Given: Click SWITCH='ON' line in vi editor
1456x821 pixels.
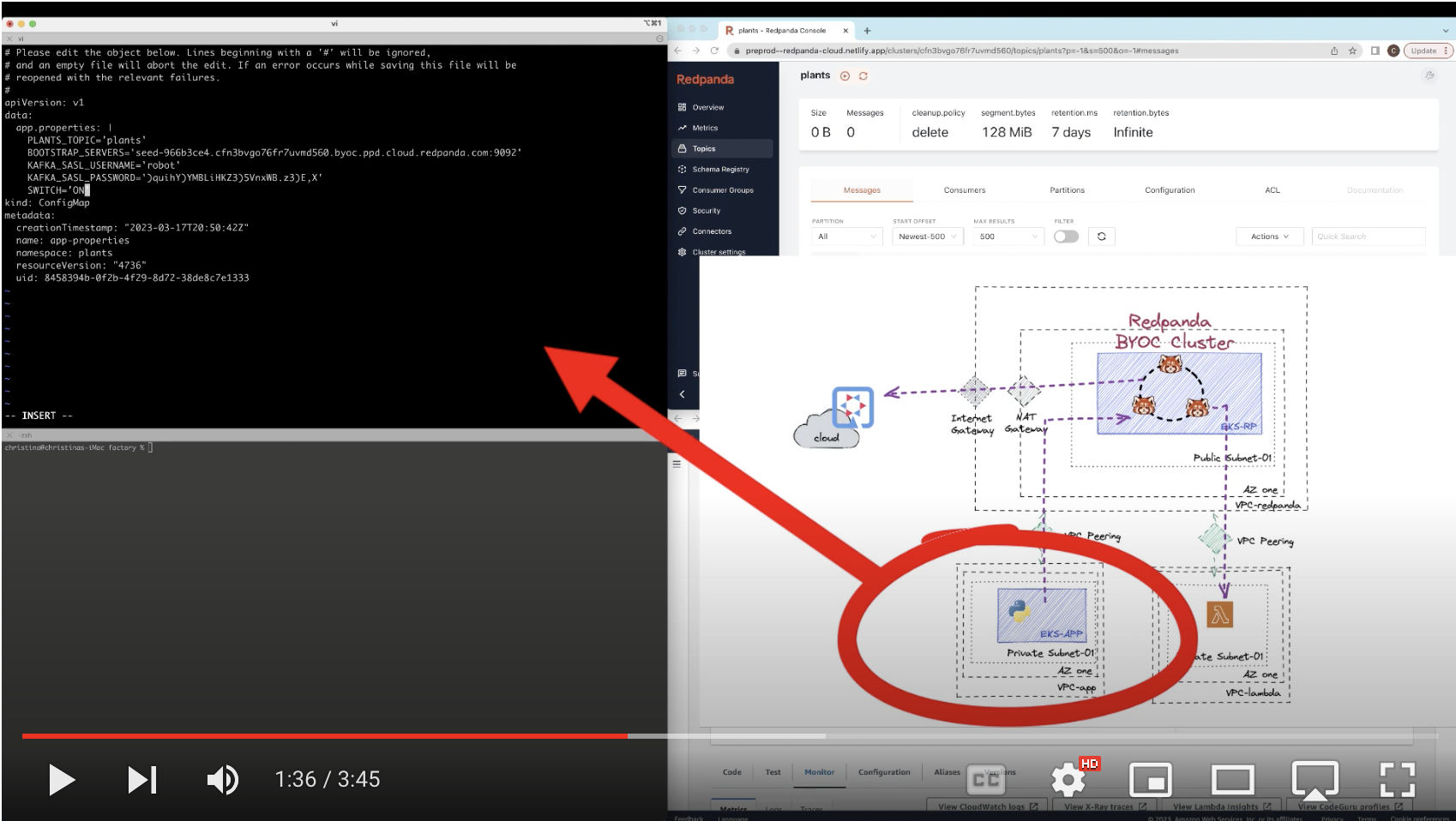Looking at the screenshot, I should point(57,190).
